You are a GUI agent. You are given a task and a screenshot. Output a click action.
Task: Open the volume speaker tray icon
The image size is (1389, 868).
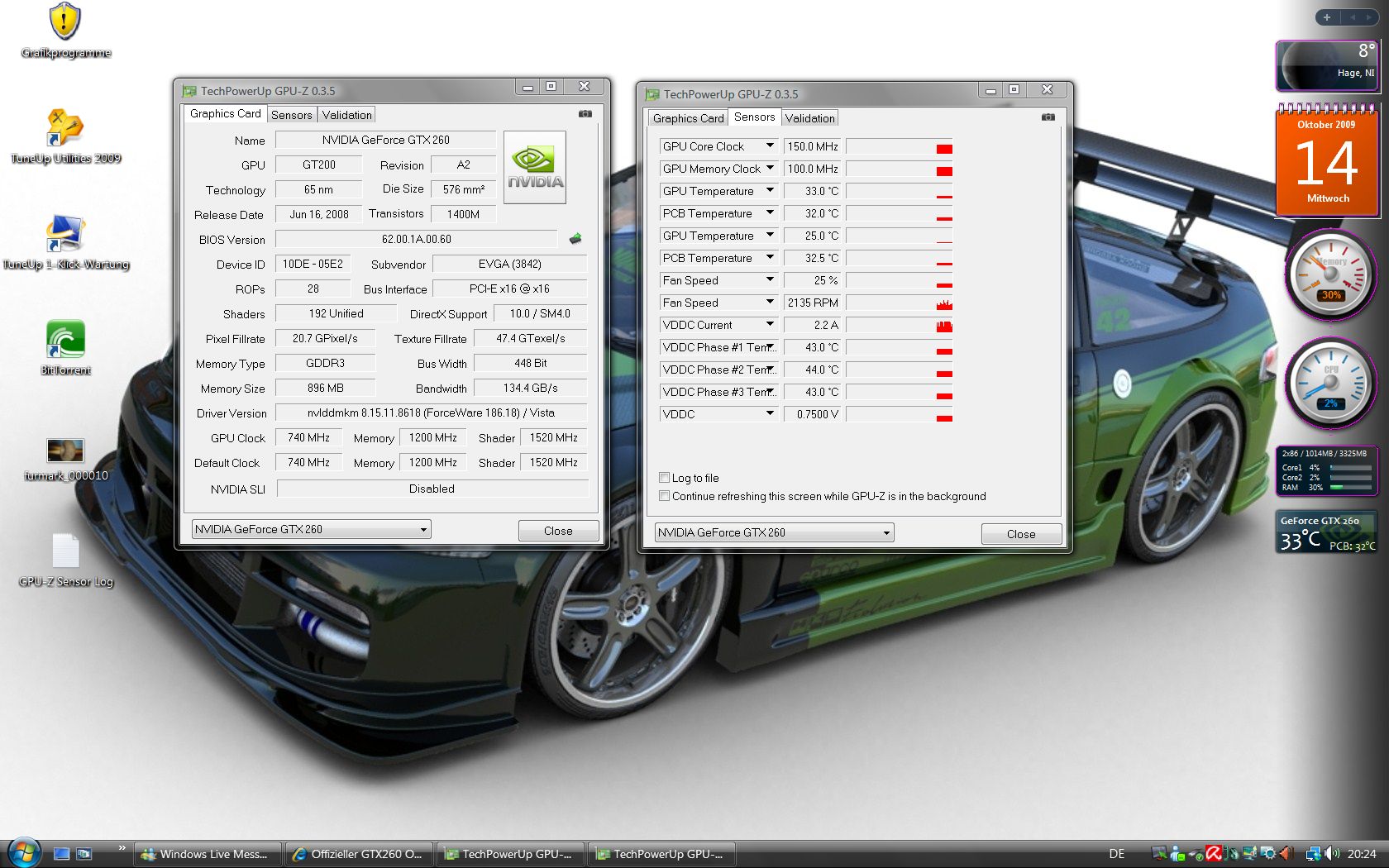1332,854
